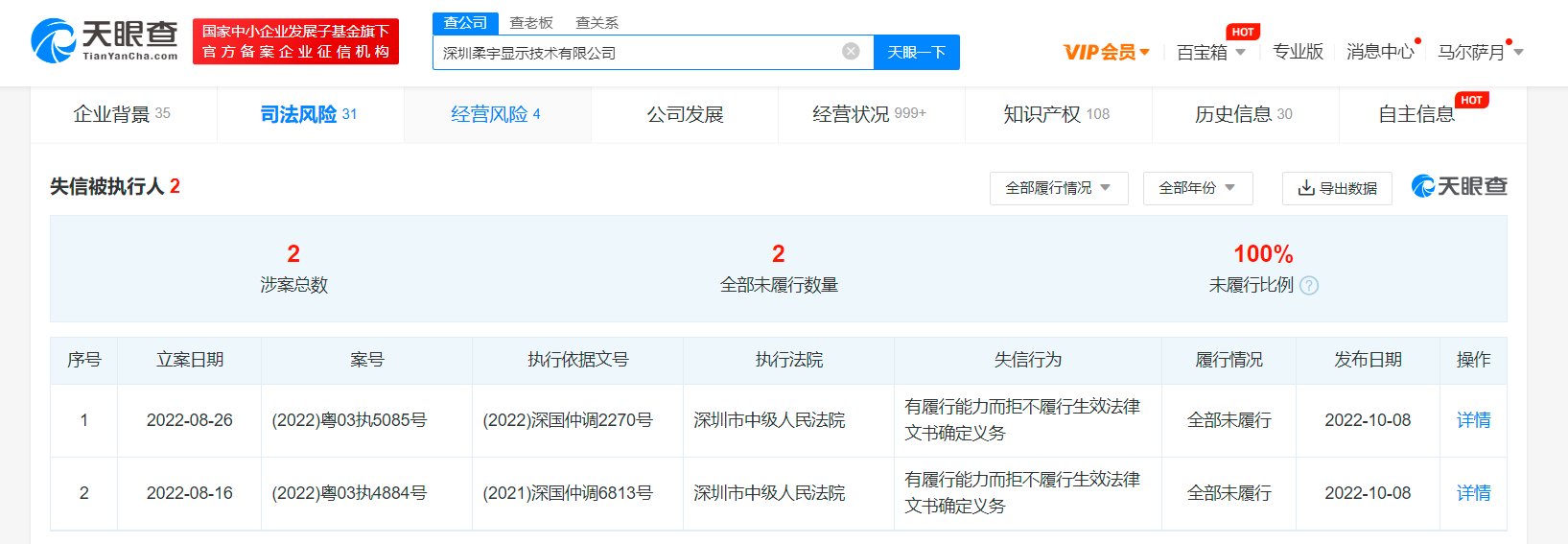The image size is (1568, 544).
Task: Open the 公司发展 tab
Action: 685,114
